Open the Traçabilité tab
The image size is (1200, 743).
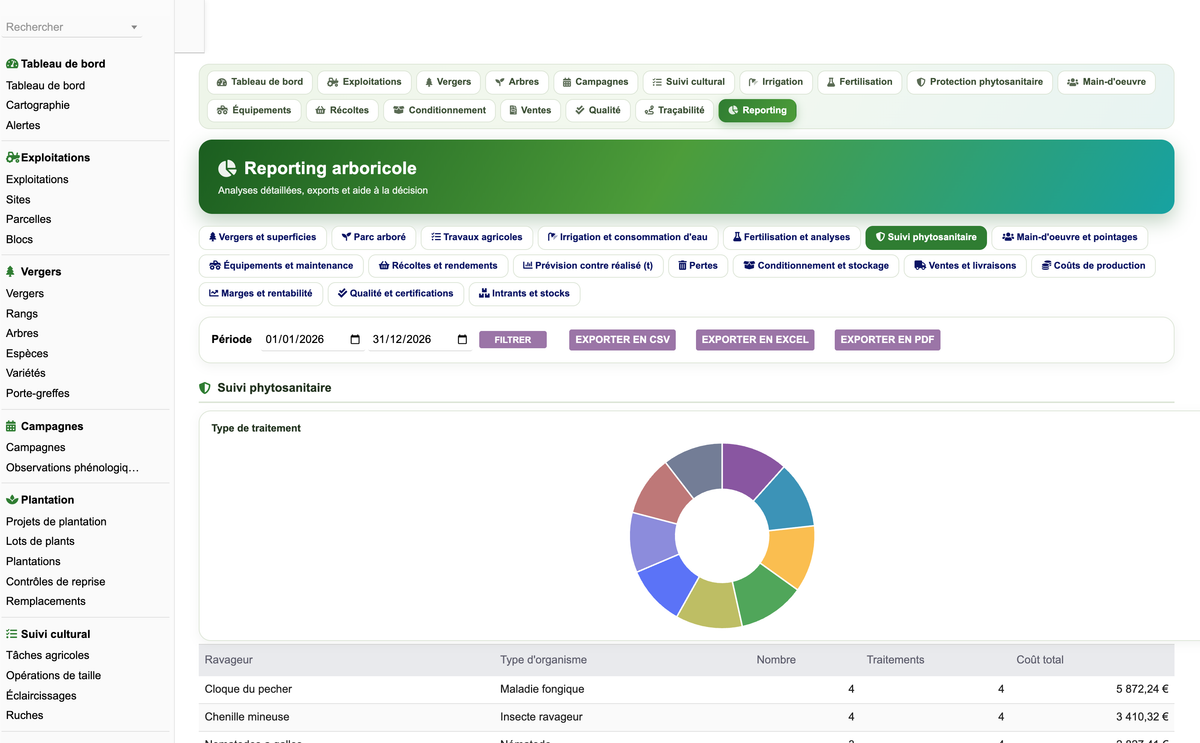pyautogui.click(x=675, y=110)
